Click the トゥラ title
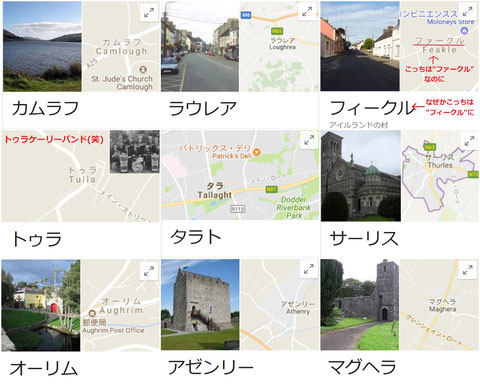The image size is (480, 388). click(37, 239)
